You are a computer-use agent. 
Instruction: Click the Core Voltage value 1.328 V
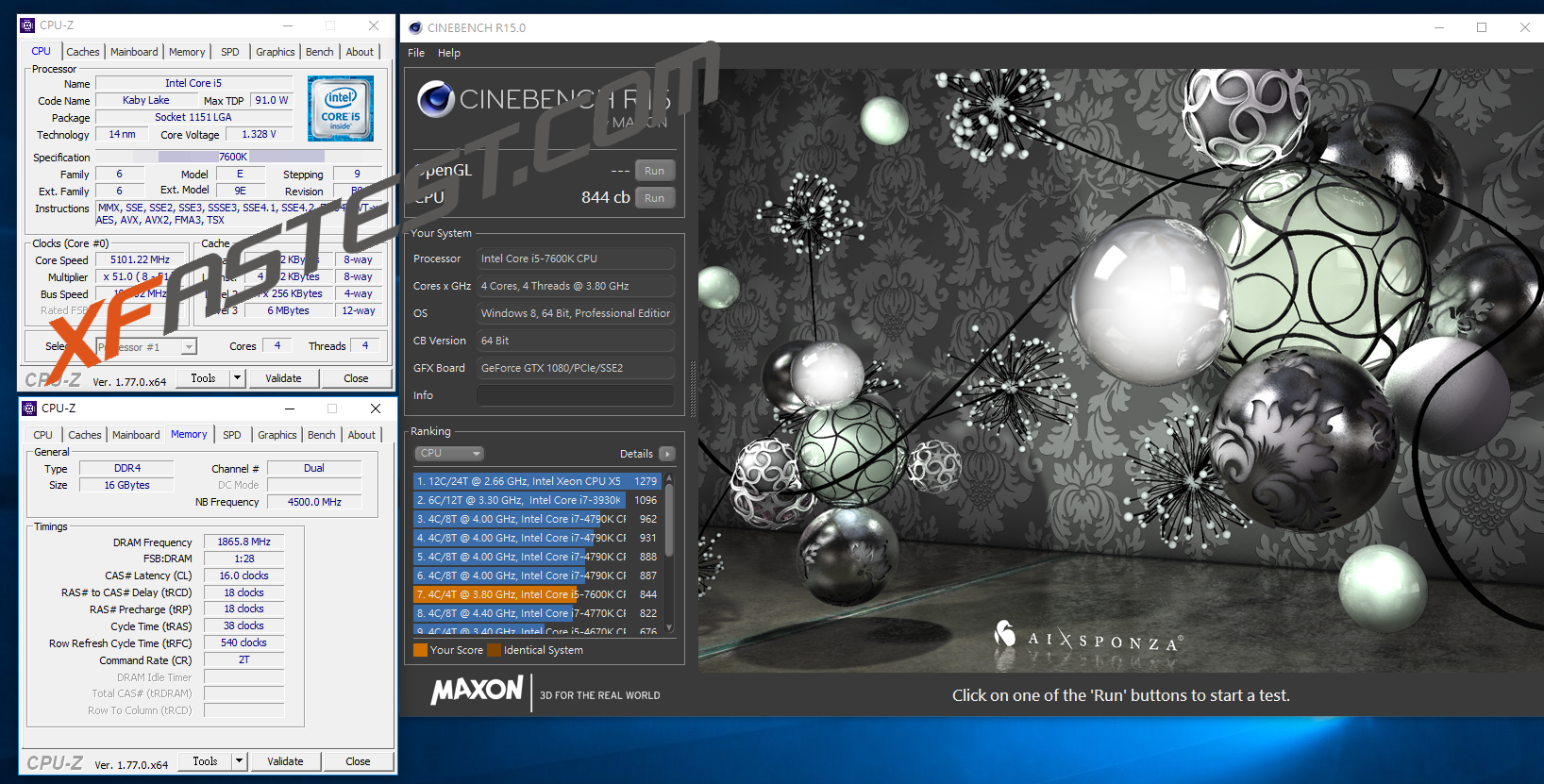click(260, 134)
